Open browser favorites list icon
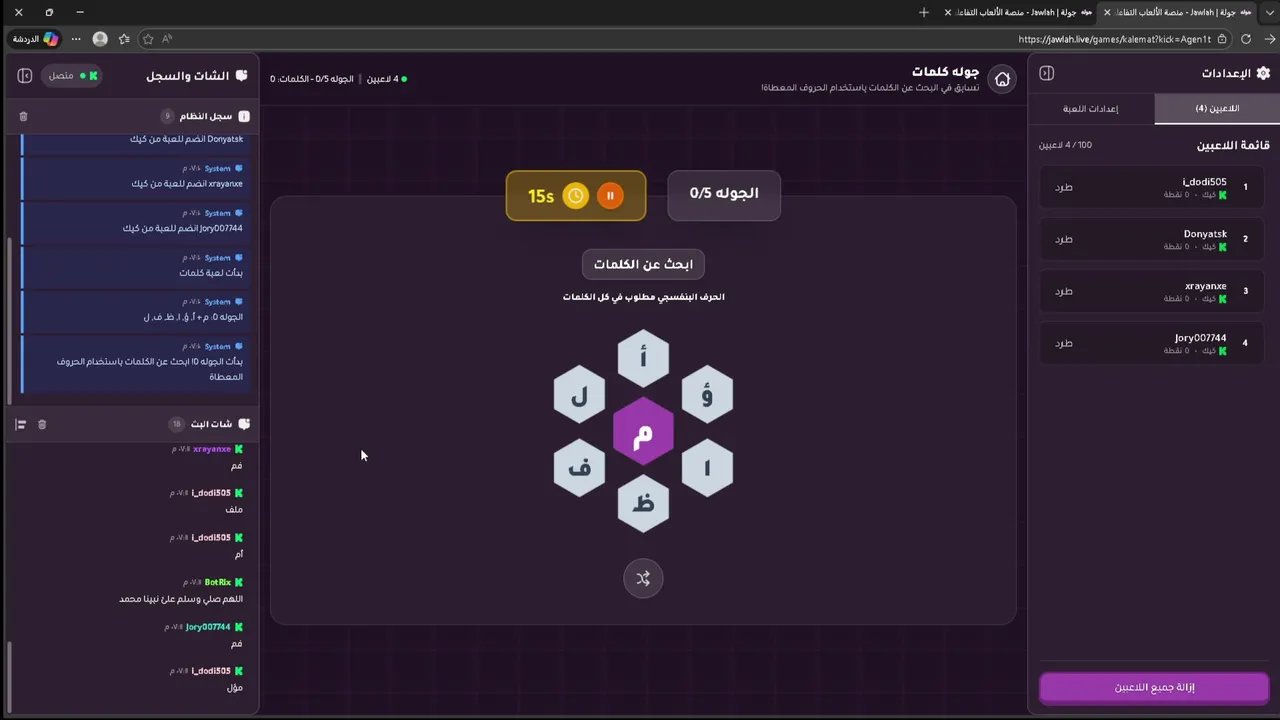Image resolution: width=1280 pixels, height=720 pixels. pos(124,39)
